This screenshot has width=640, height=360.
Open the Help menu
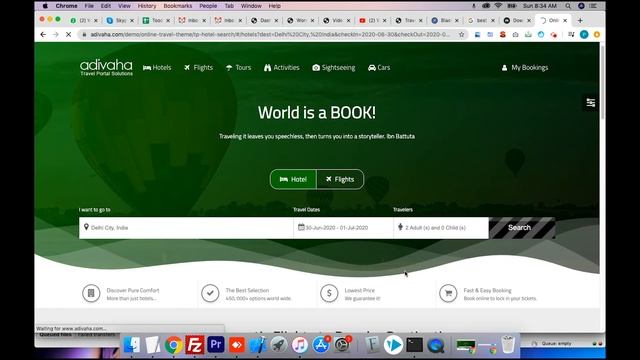click(x=274, y=6)
